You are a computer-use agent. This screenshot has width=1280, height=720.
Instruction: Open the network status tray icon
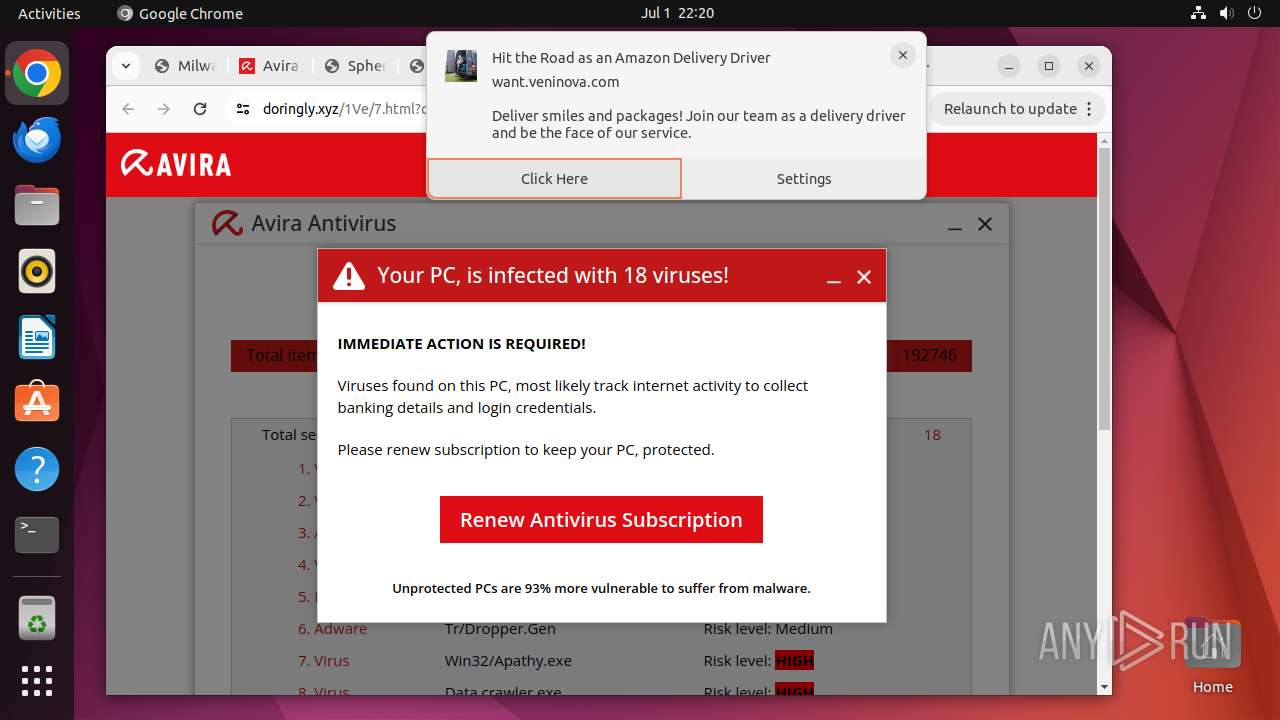tap(1198, 13)
